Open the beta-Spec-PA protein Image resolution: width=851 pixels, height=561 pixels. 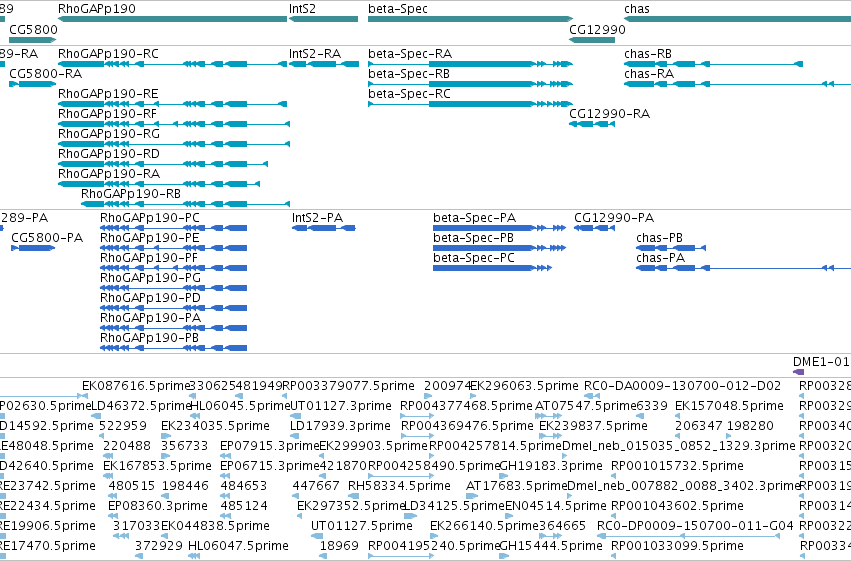[499, 228]
